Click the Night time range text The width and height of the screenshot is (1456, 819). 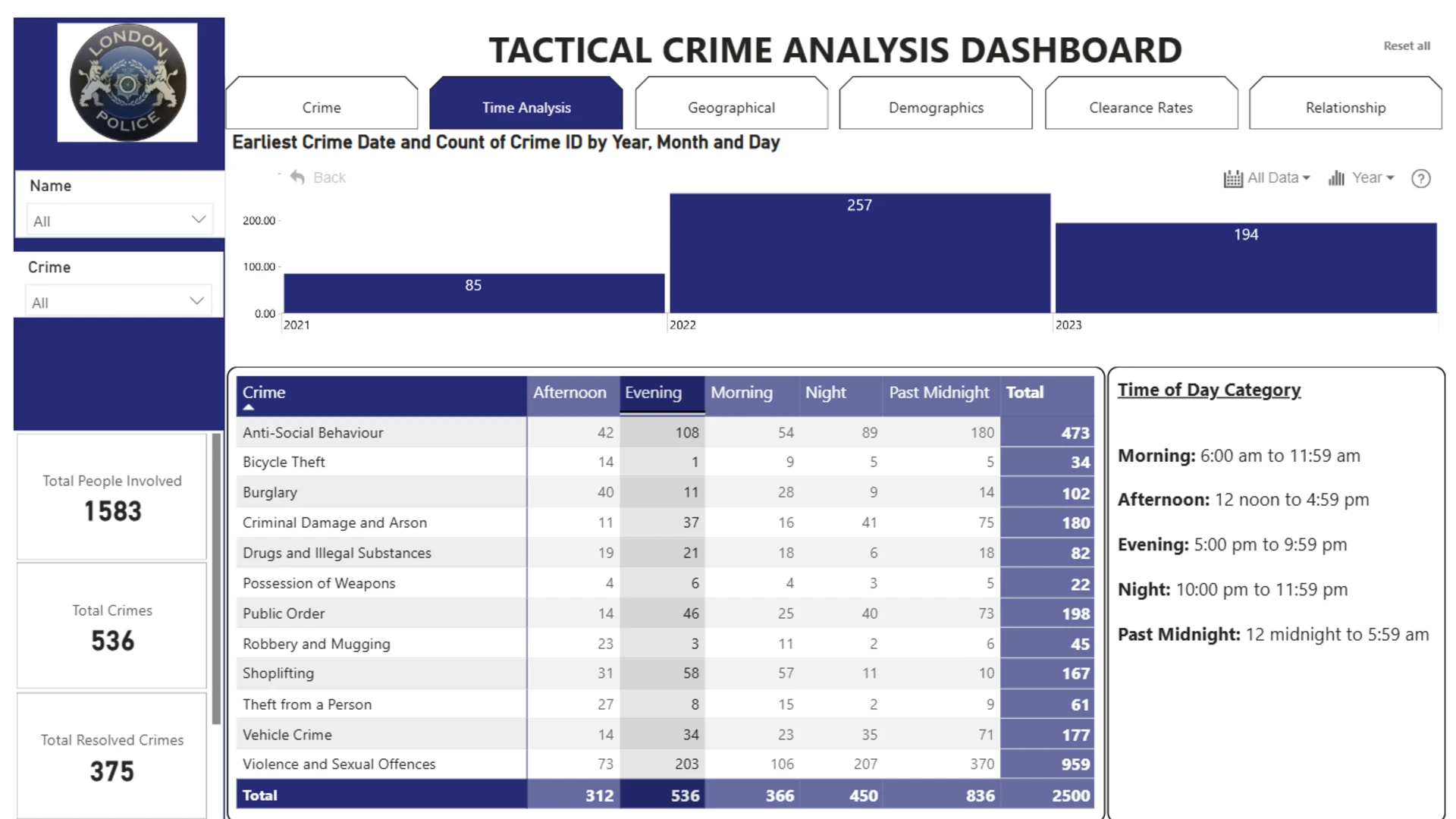coord(1233,590)
